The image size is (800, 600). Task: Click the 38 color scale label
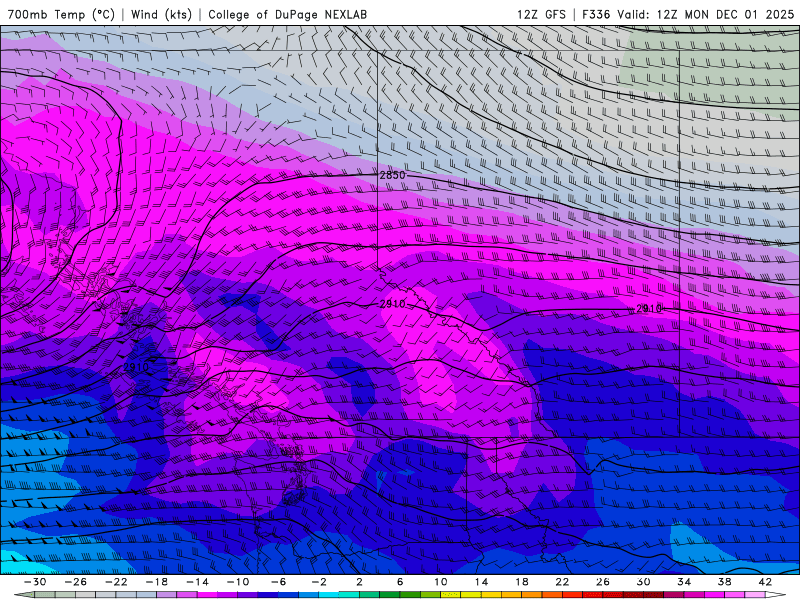(724, 582)
